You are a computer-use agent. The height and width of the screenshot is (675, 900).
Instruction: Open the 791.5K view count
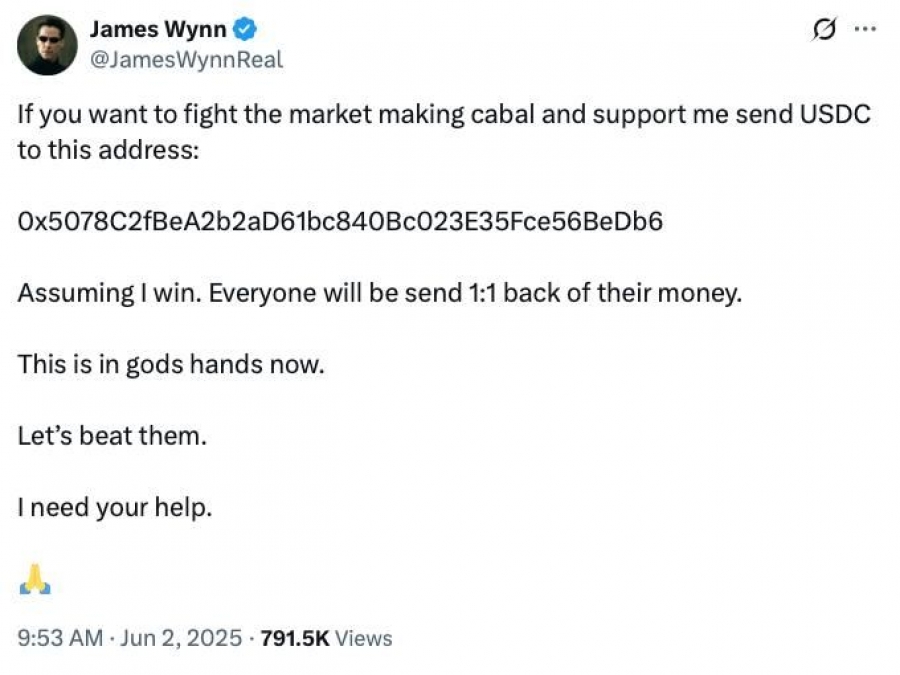click(x=295, y=638)
